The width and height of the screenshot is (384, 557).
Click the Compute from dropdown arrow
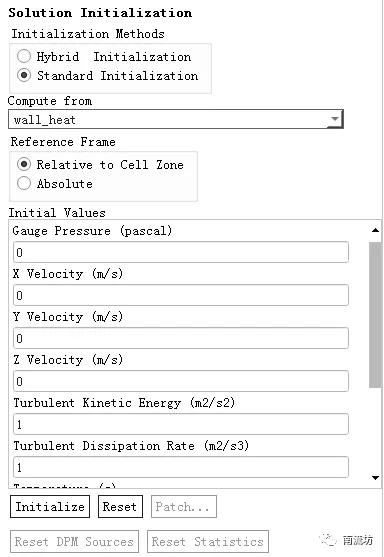pos(334,119)
